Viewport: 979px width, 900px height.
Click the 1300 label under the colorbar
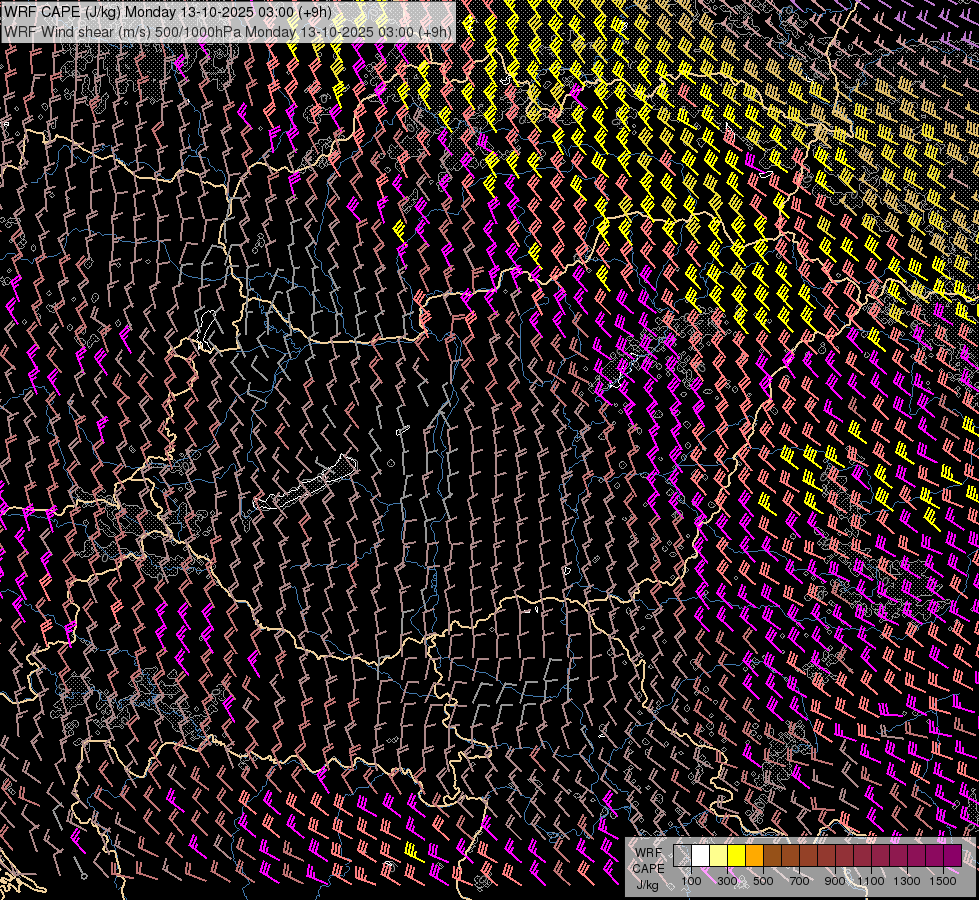coord(907,881)
